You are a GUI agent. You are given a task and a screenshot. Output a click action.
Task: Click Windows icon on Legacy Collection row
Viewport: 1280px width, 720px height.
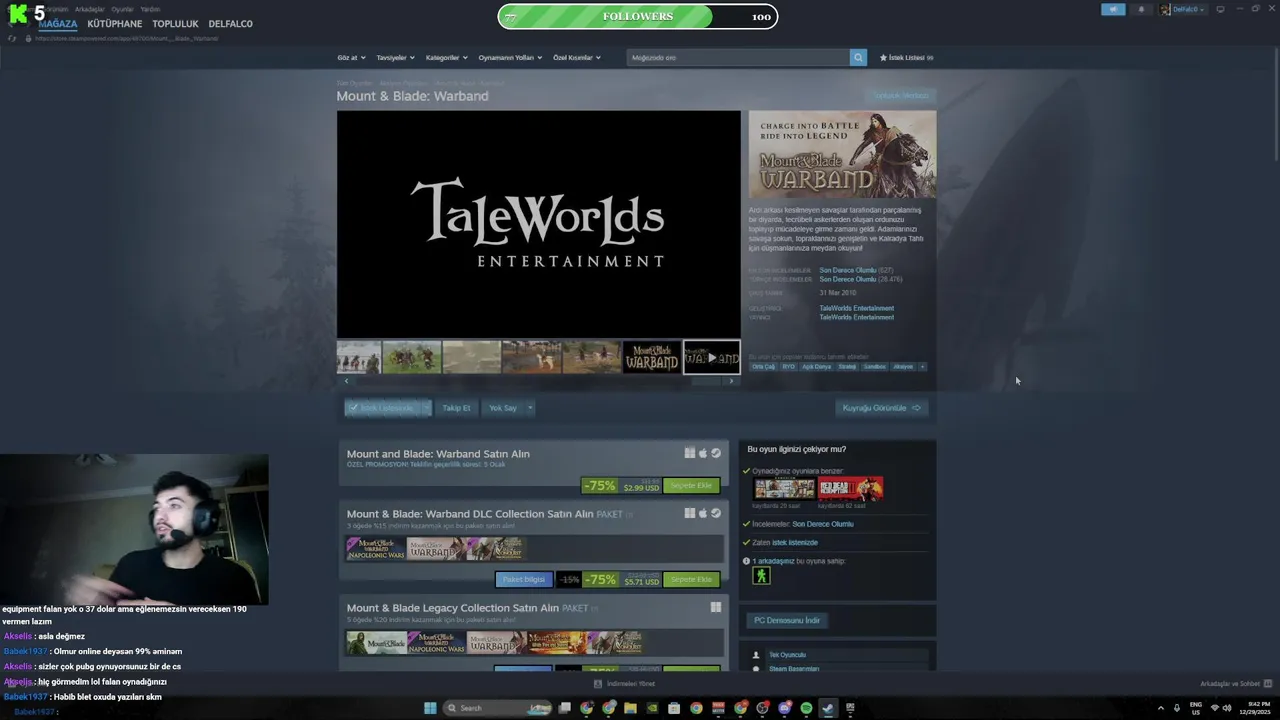tap(716, 607)
